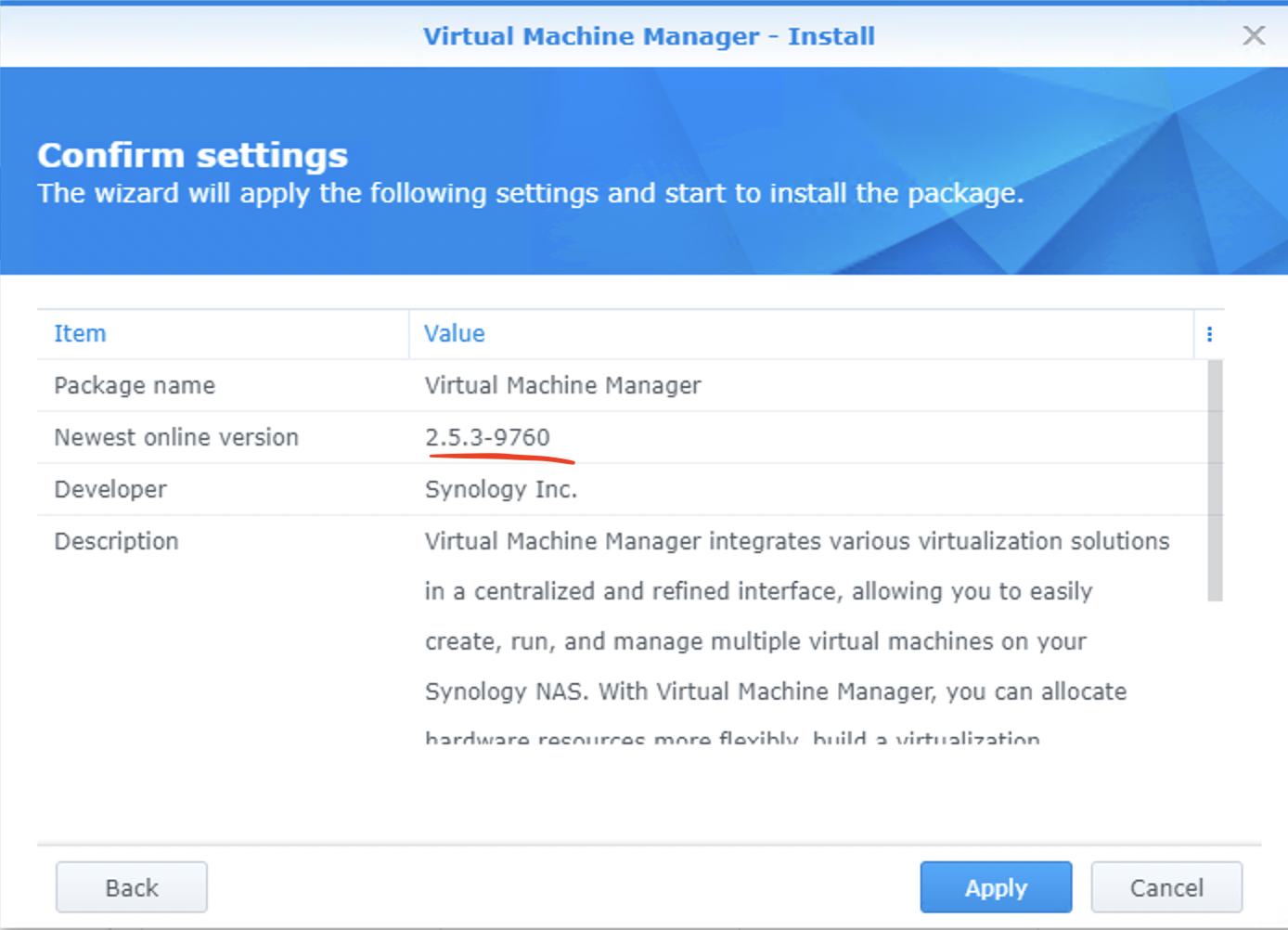Click the Value column header
Image resolution: width=1288 pixels, height=930 pixels.
(801, 334)
